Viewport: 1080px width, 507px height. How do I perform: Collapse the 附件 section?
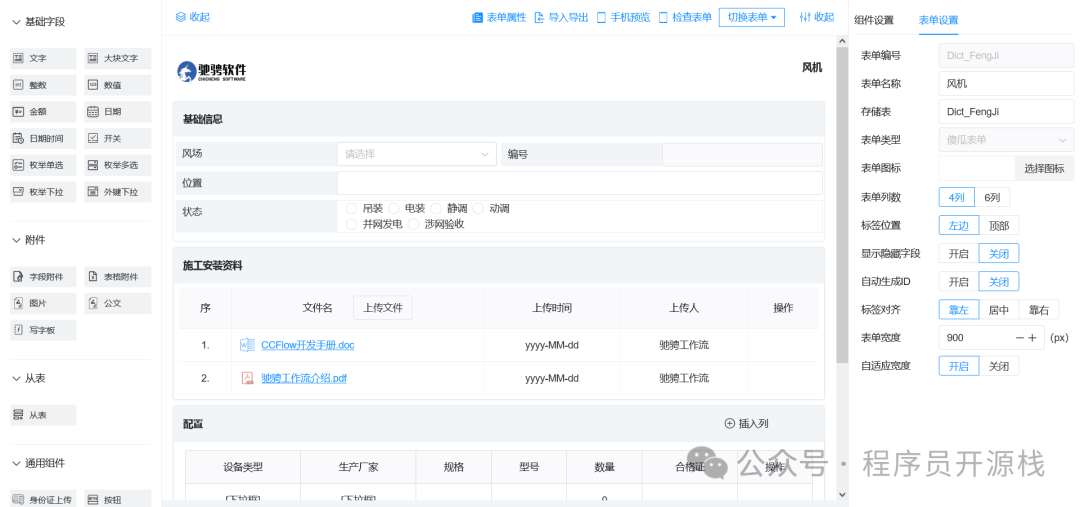pos(28,240)
